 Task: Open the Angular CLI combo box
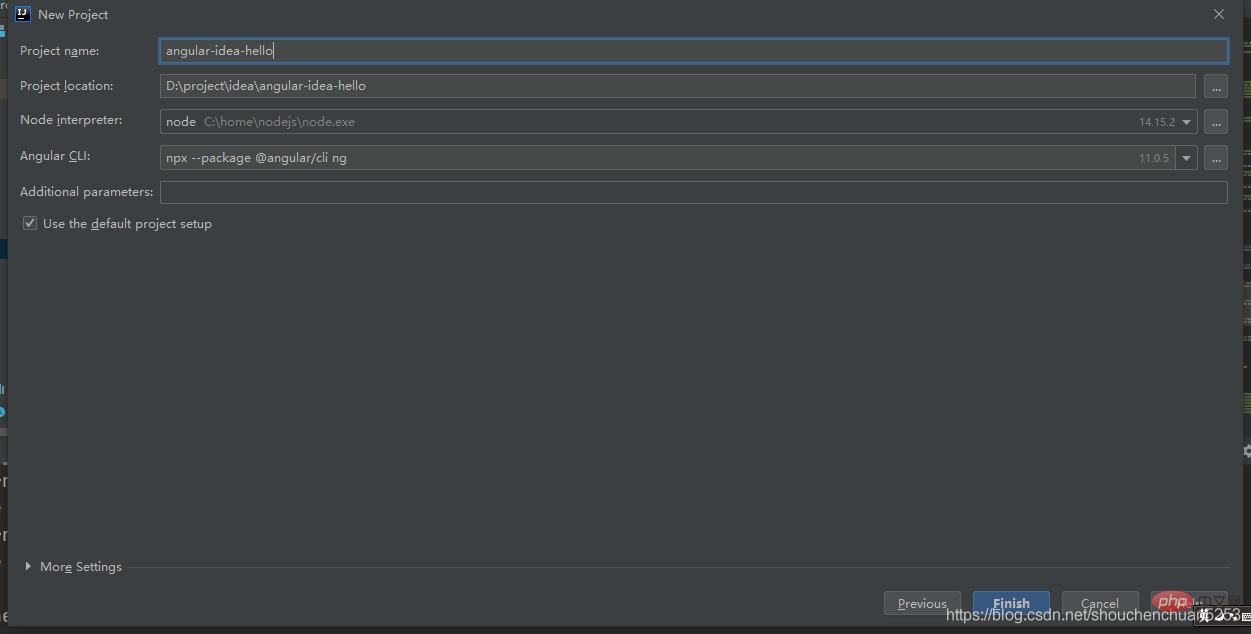pos(678,157)
